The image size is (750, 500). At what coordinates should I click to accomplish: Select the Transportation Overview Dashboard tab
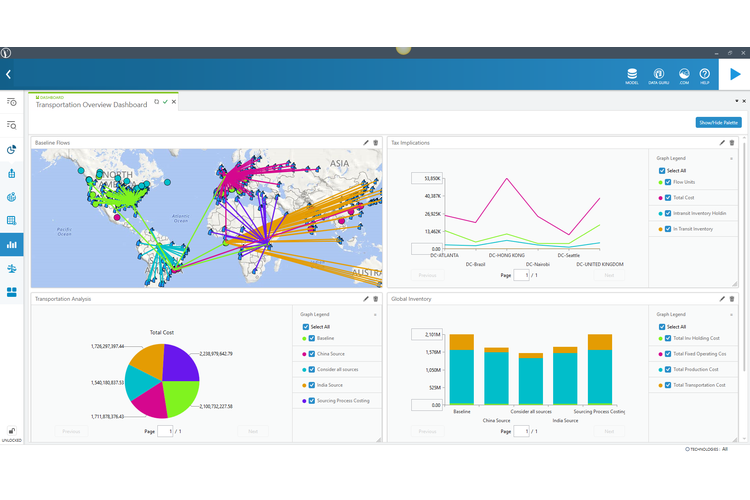pyautogui.click(x=91, y=104)
